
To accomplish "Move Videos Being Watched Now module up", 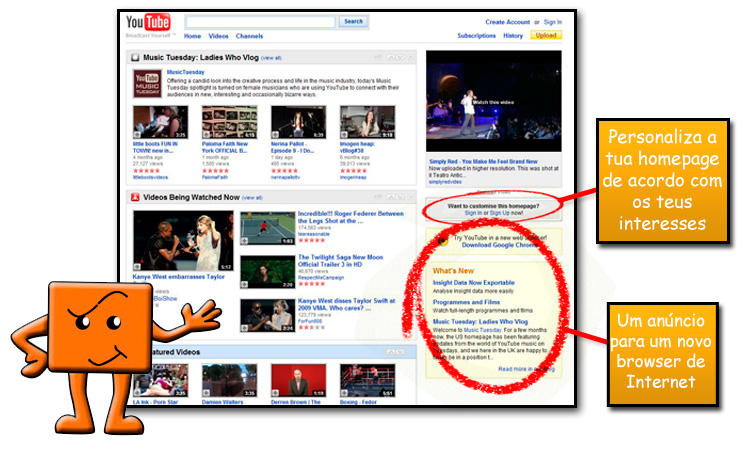I will coord(391,197).
